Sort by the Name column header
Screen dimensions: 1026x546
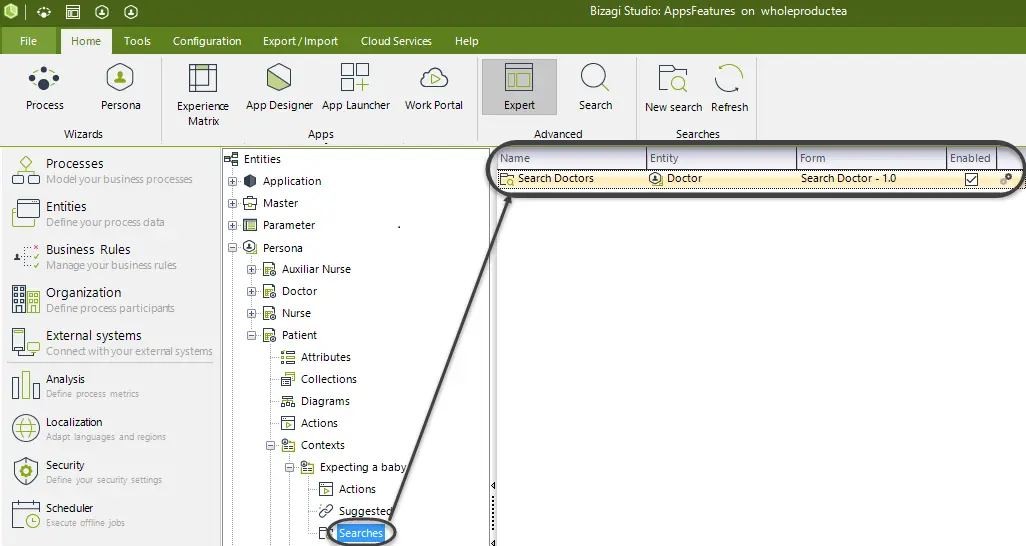tap(571, 158)
